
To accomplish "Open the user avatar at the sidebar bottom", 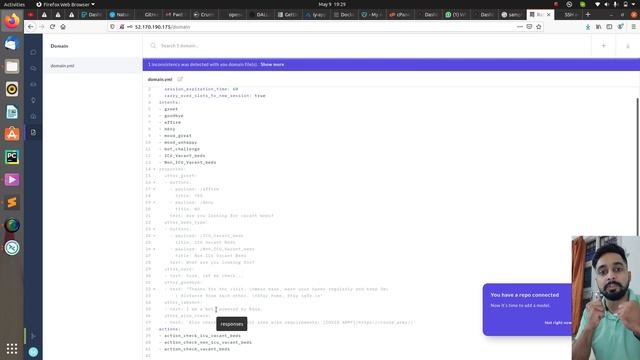I will tap(33, 352).
